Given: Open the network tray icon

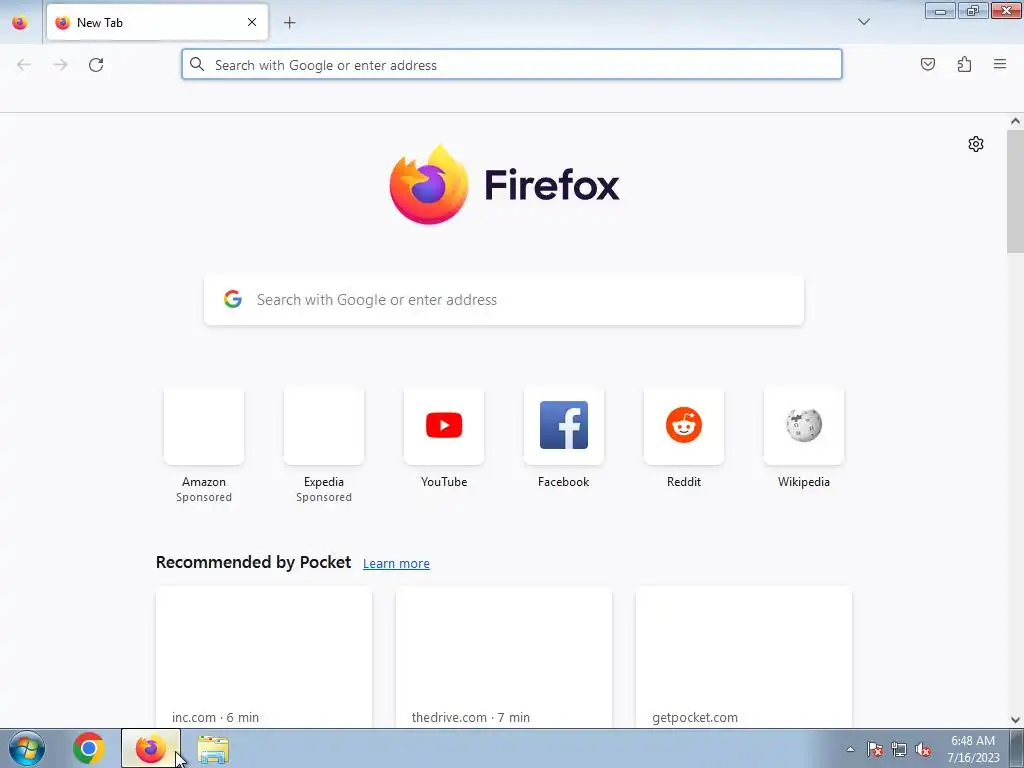Looking at the screenshot, I should (899, 749).
